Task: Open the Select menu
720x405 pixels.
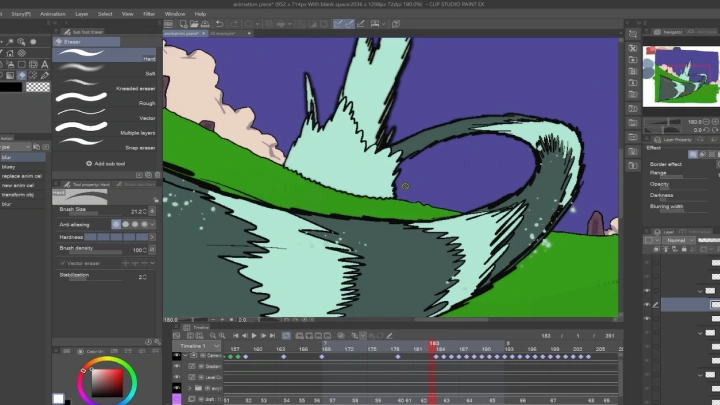Action: pyautogui.click(x=105, y=14)
